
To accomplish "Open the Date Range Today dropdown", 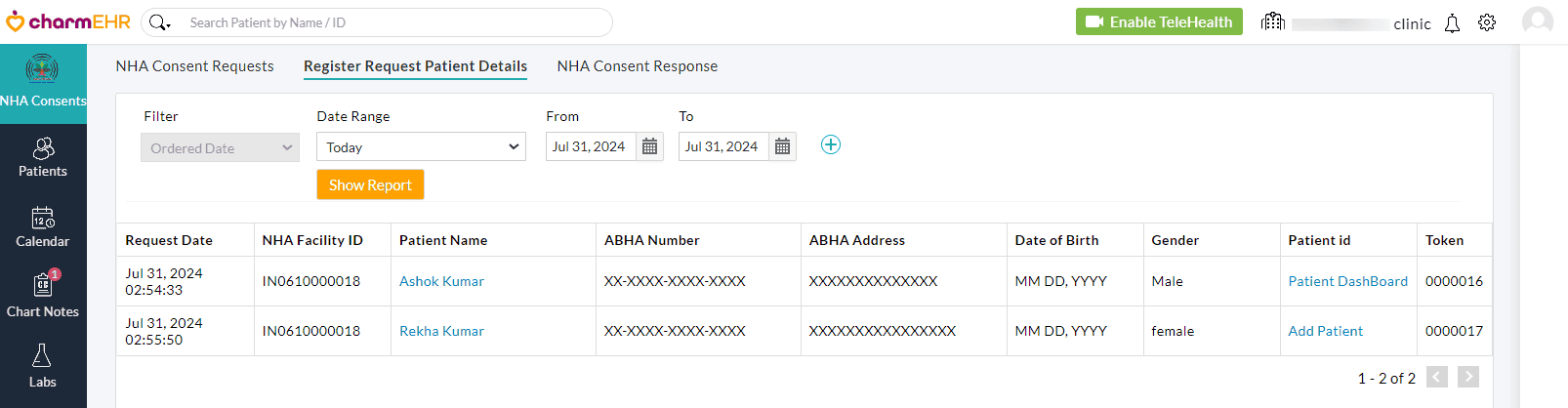I will (422, 146).
